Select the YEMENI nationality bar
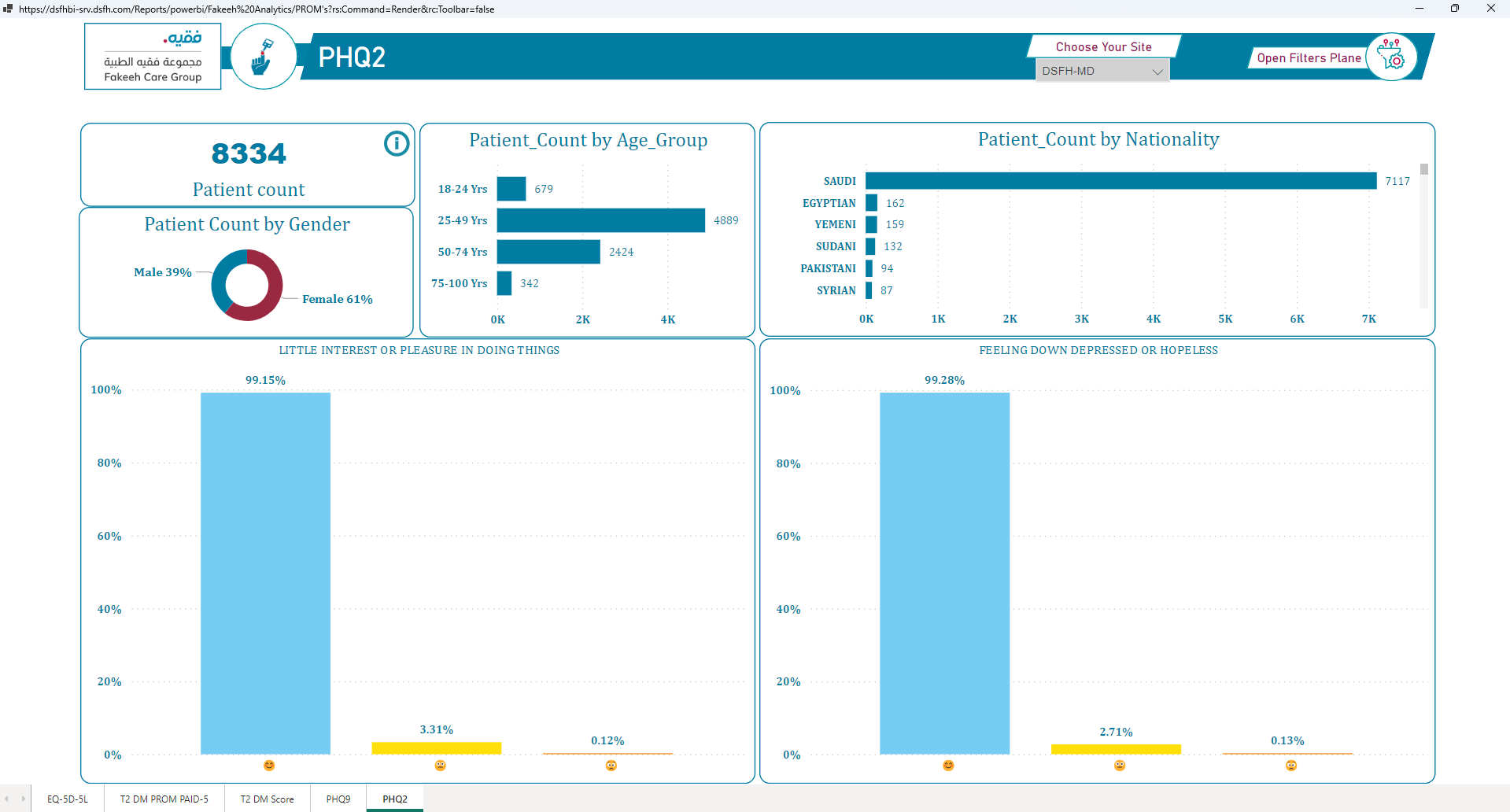This screenshot has width=1510, height=812. (871, 224)
